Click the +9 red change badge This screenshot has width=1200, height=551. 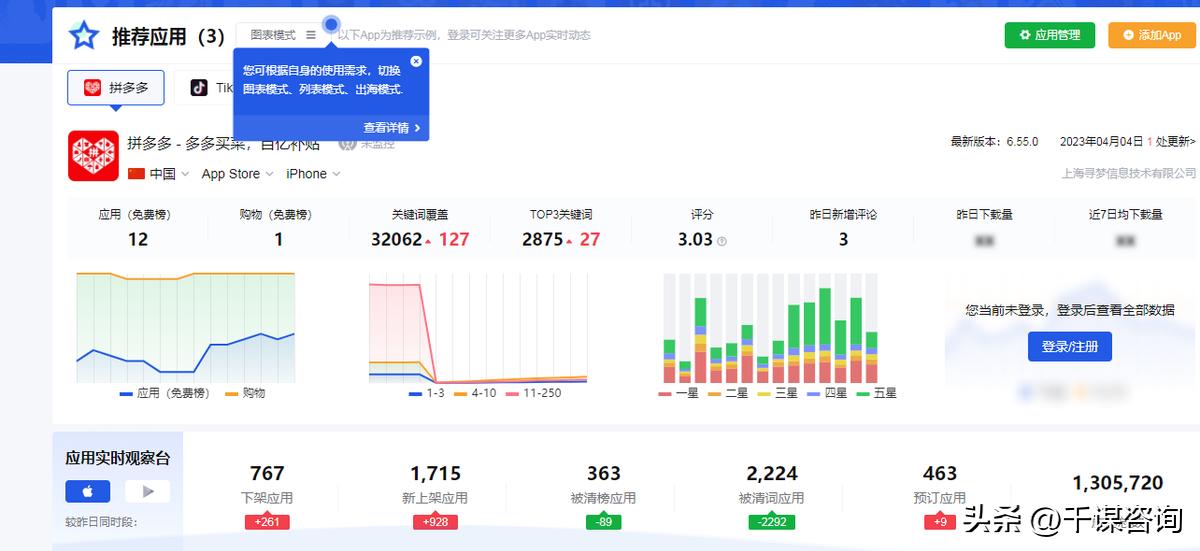(x=940, y=522)
